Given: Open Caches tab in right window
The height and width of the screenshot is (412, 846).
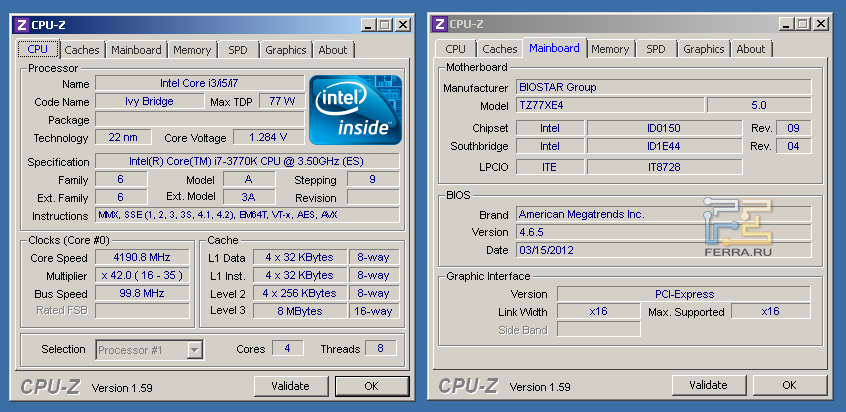Looking at the screenshot, I should 500,49.
